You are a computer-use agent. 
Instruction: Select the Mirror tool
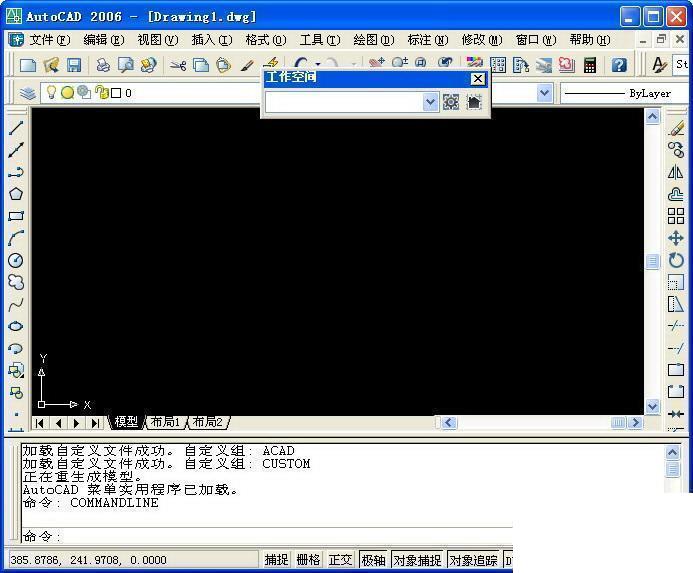[676, 172]
